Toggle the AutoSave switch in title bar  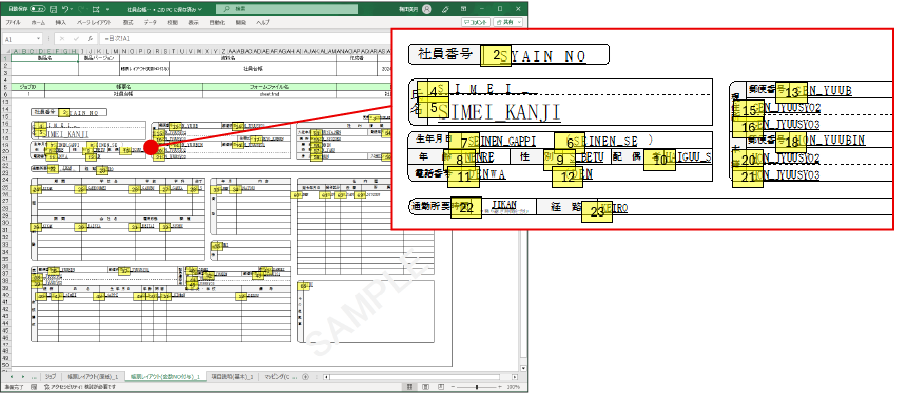37,9
